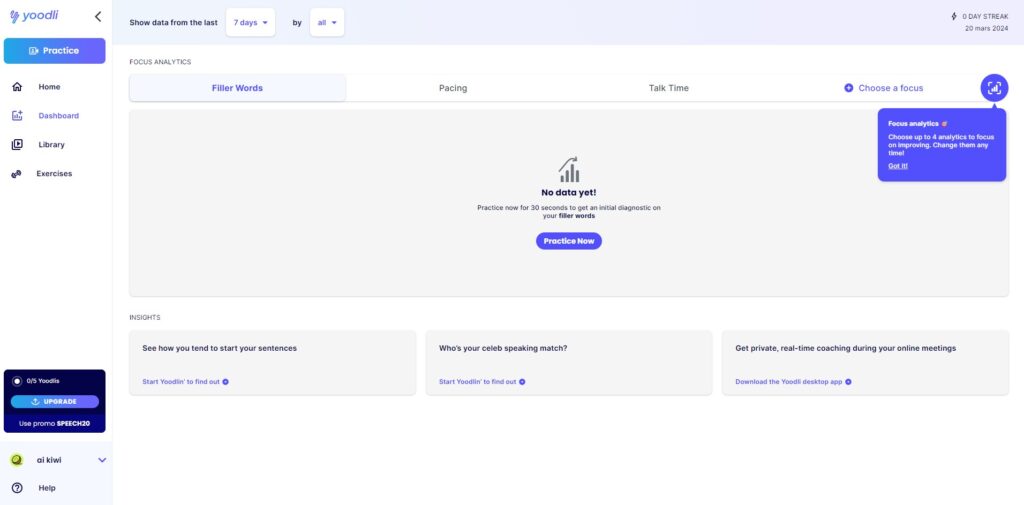Click the 'No data yet!' heading

(569, 193)
